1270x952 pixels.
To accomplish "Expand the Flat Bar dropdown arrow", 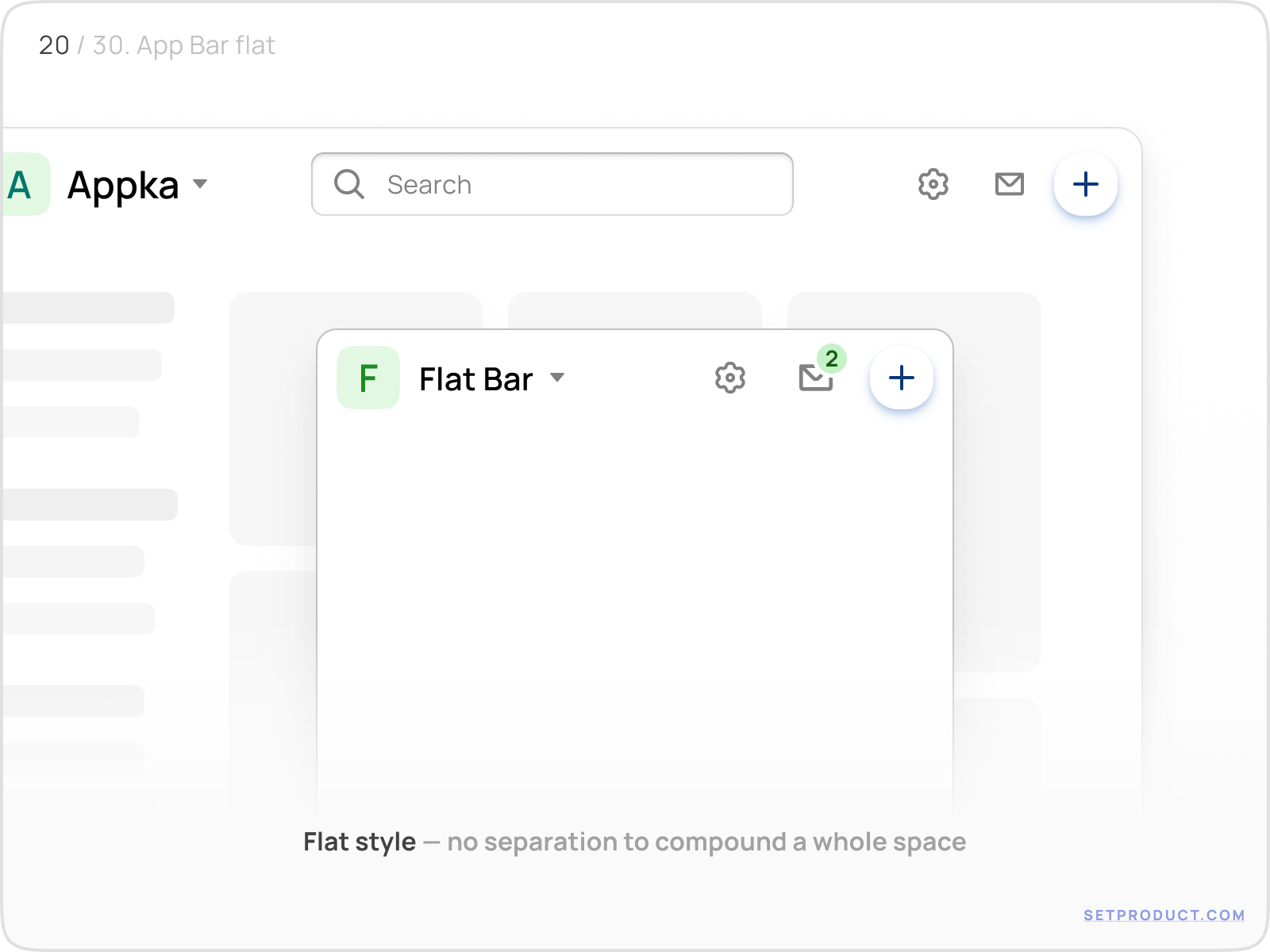I will coord(557,378).
